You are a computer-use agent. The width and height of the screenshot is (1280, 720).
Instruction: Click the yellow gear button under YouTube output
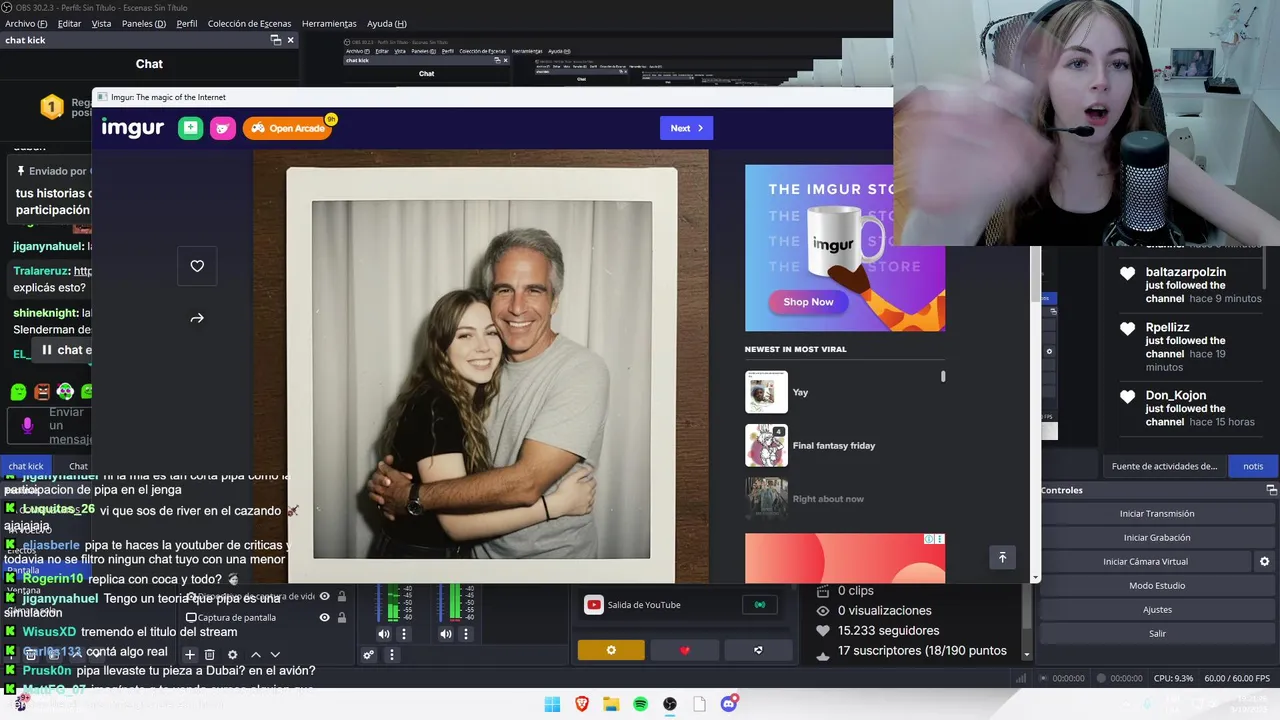[611, 650]
